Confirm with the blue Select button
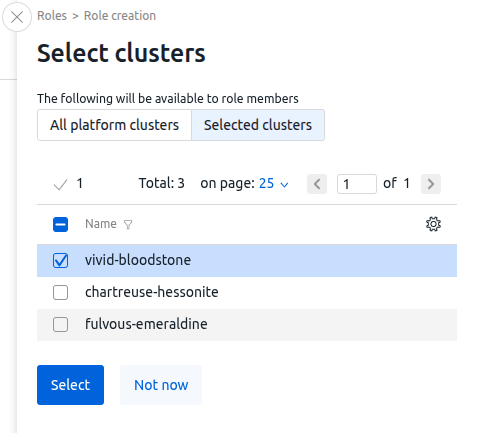Screen dimensions: 477x433 pos(70,385)
